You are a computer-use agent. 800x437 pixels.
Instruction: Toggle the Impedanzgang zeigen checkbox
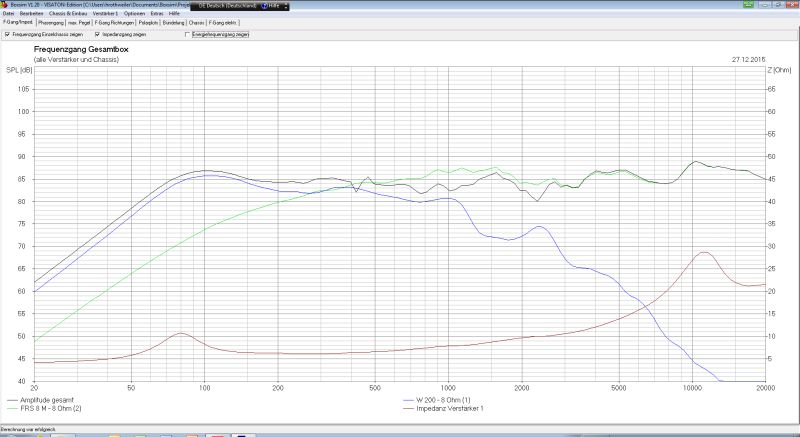96,34
